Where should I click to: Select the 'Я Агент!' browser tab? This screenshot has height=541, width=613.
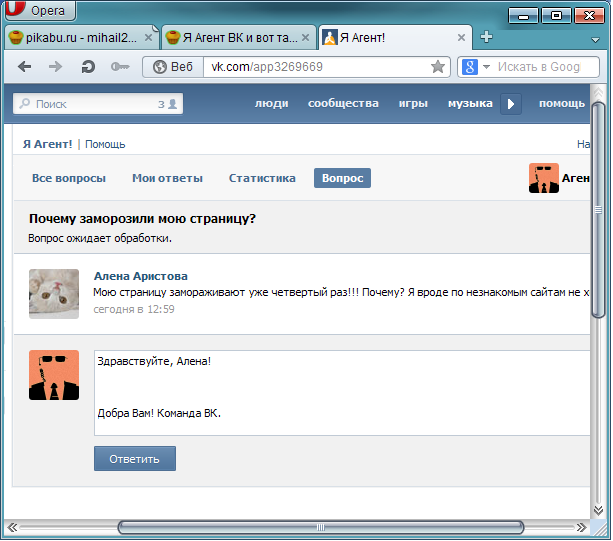[395, 38]
